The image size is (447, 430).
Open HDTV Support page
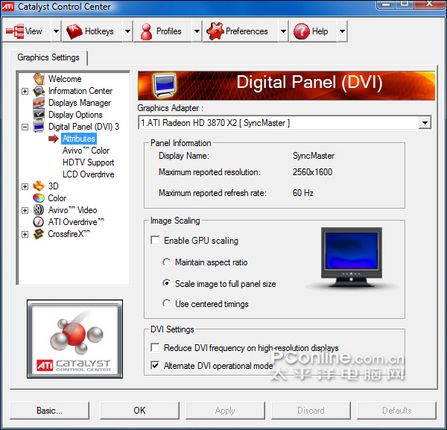click(x=88, y=162)
